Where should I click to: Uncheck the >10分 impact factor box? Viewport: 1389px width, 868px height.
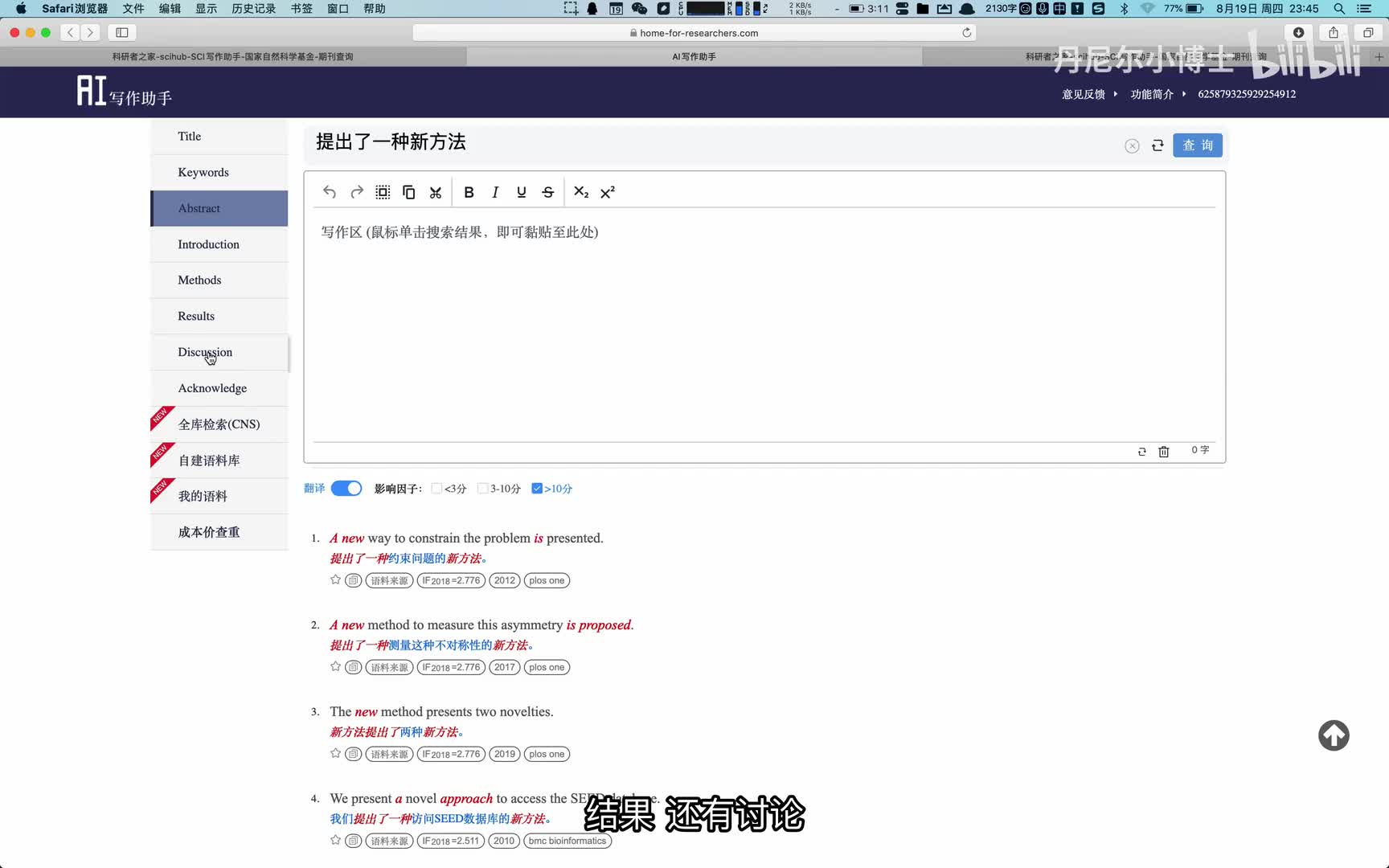pyautogui.click(x=537, y=489)
